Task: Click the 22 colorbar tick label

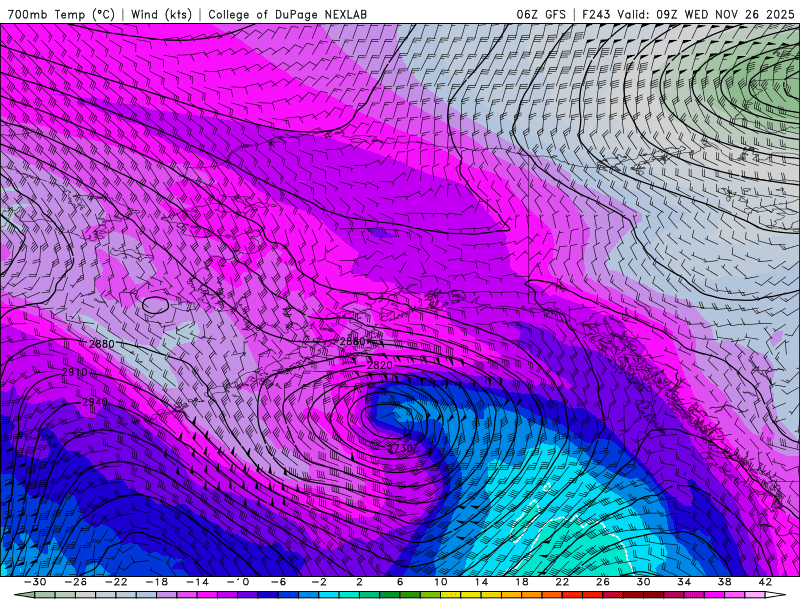Action: [562, 582]
